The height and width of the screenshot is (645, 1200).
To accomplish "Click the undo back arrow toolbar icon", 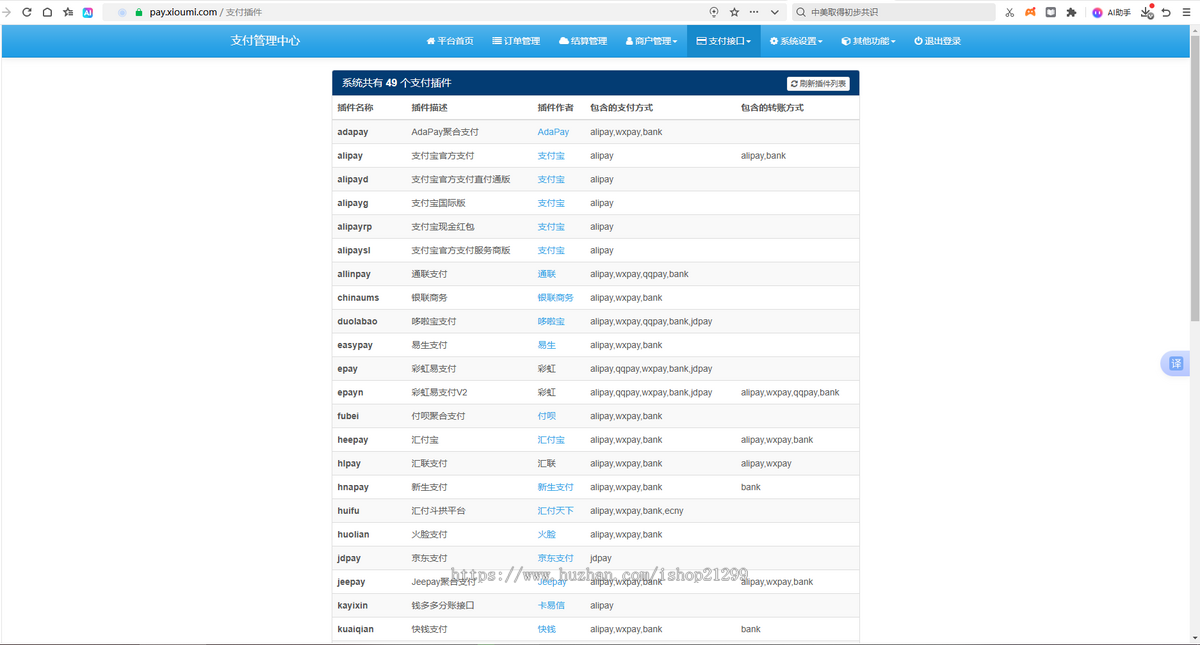I will point(1166,12).
